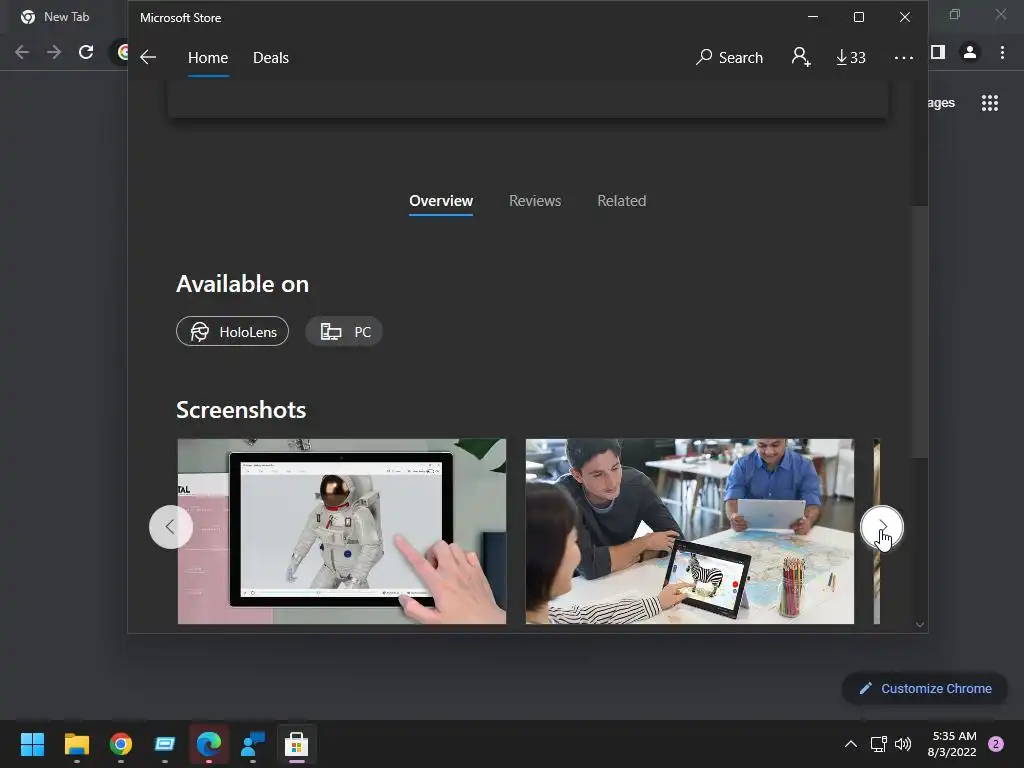Image resolution: width=1024 pixels, height=768 pixels.
Task: Select the New Tab tab in Chrome
Action: (x=65, y=17)
